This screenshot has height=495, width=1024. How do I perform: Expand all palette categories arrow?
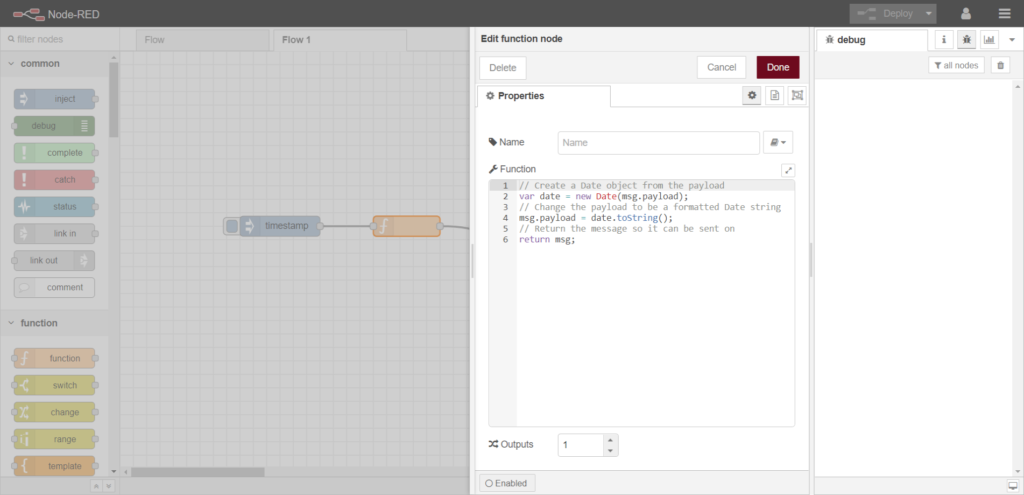pos(108,486)
